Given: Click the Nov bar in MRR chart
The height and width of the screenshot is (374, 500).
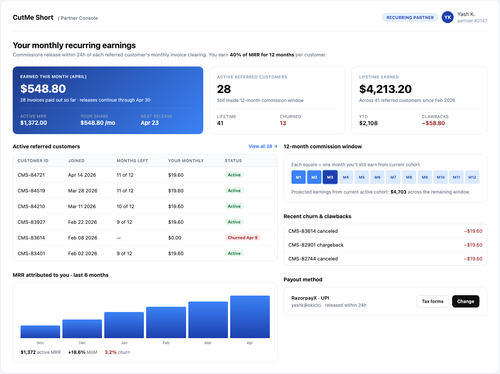Looking at the screenshot, I should point(40,332).
